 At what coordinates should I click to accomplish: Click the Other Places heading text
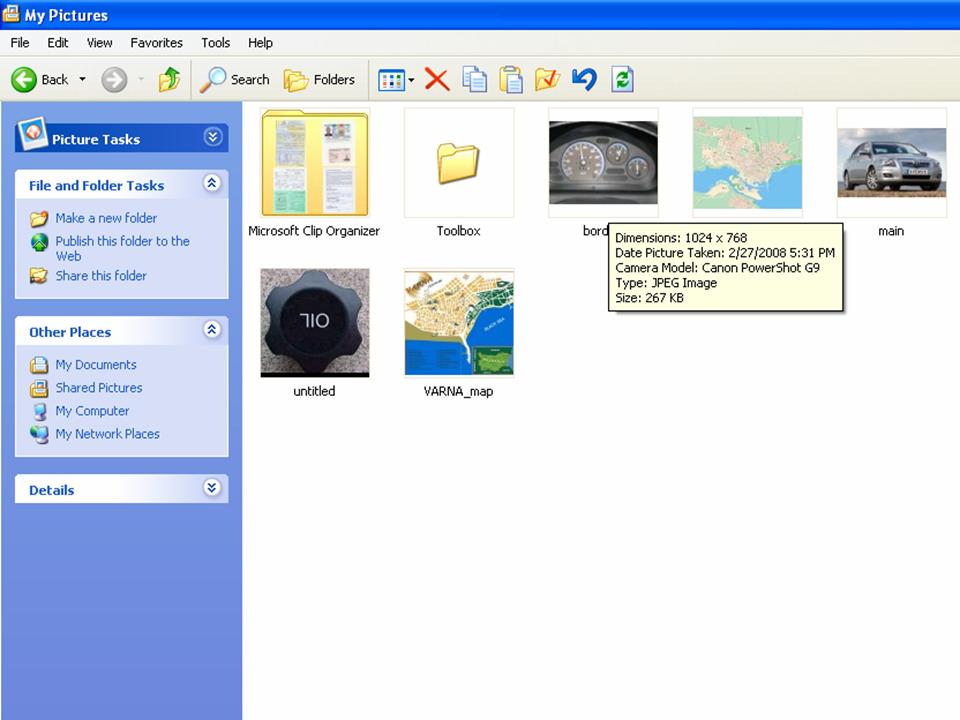pyautogui.click(x=70, y=332)
